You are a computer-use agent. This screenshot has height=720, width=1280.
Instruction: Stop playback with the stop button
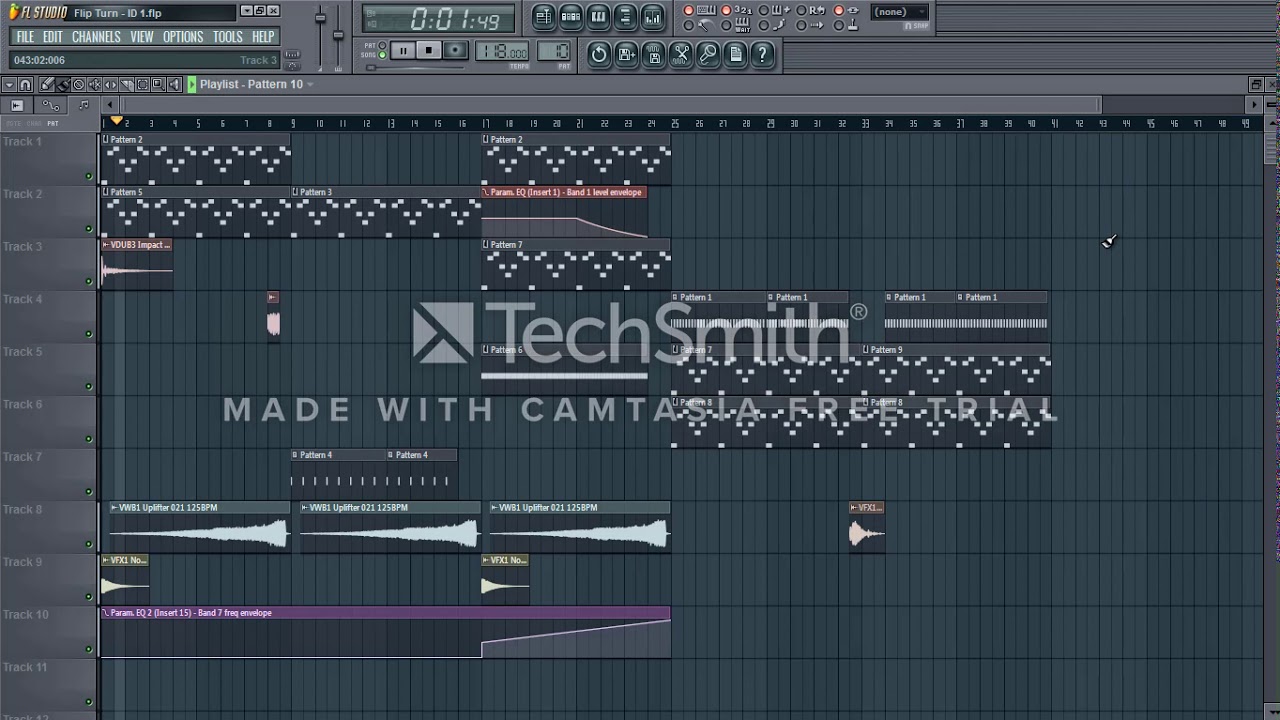pos(429,50)
